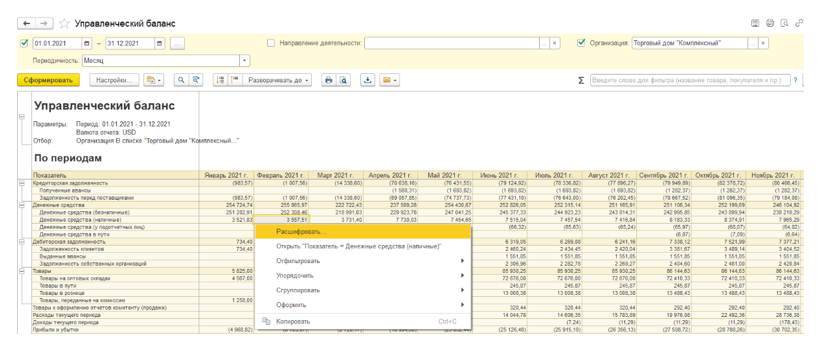Add report to favorites with the star
Viewport: 832px width, 360px height.
pos(64,23)
